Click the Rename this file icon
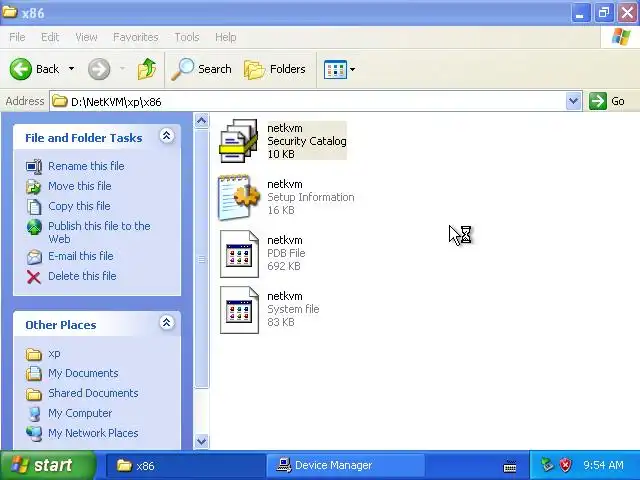The width and height of the screenshot is (640, 480). [x=34, y=167]
